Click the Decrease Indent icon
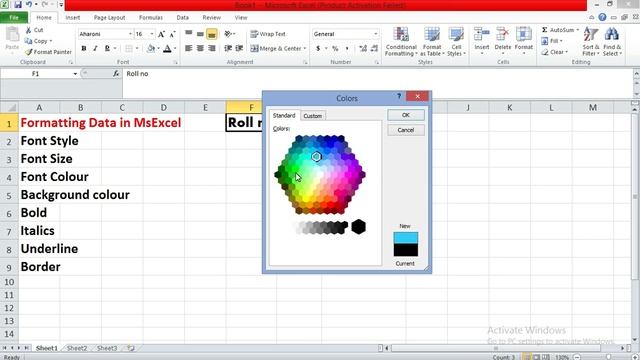 click(x=228, y=48)
